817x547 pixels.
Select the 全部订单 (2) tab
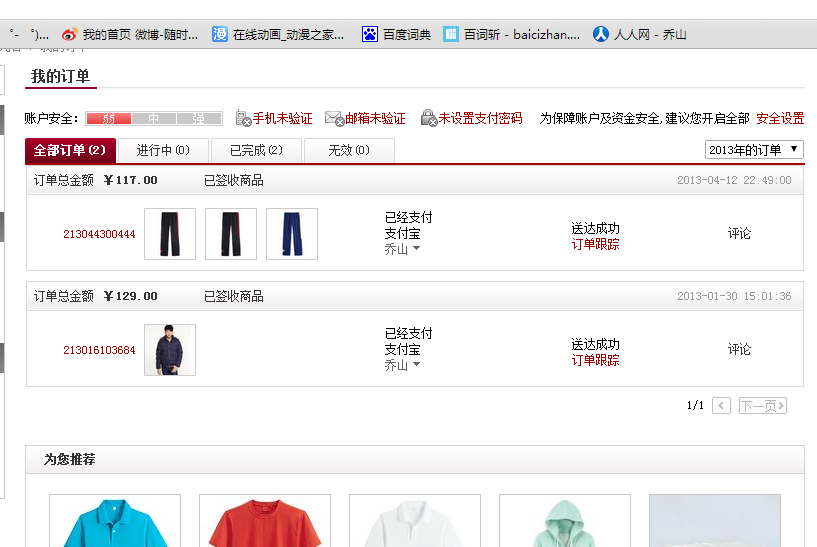[70, 151]
